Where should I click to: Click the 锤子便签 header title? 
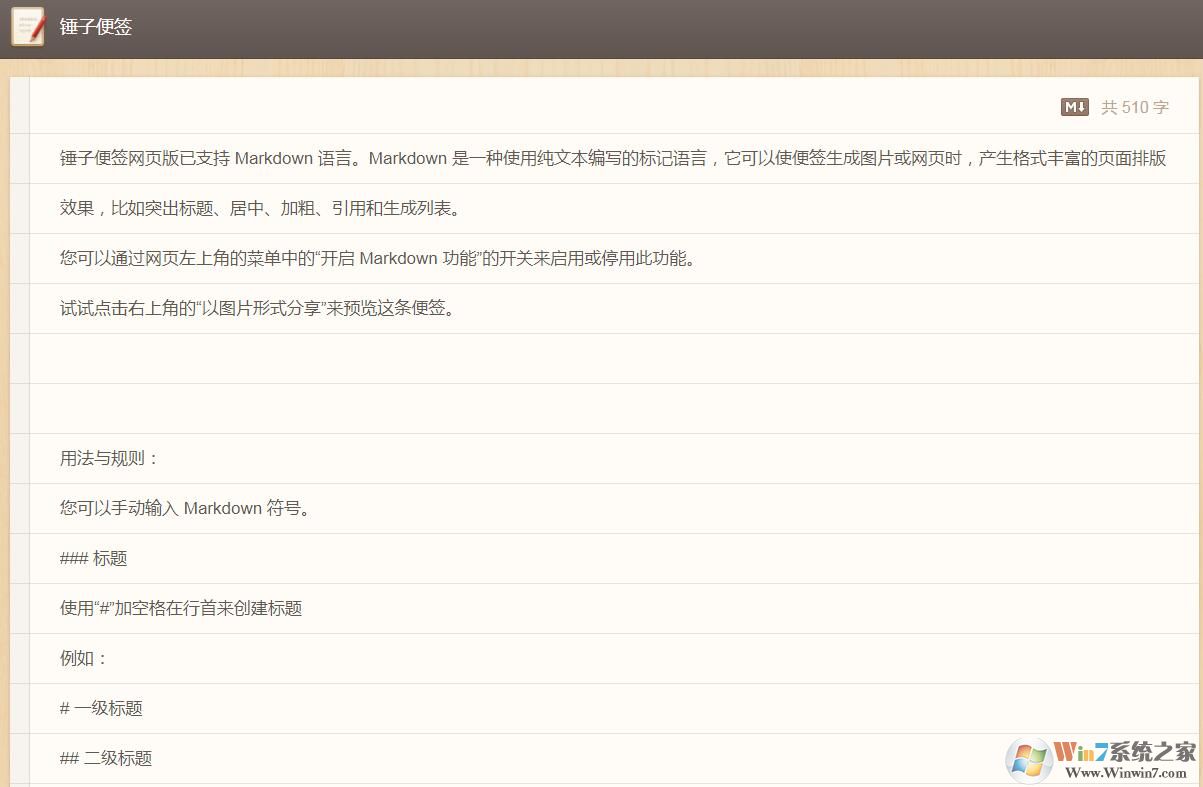tap(96, 27)
